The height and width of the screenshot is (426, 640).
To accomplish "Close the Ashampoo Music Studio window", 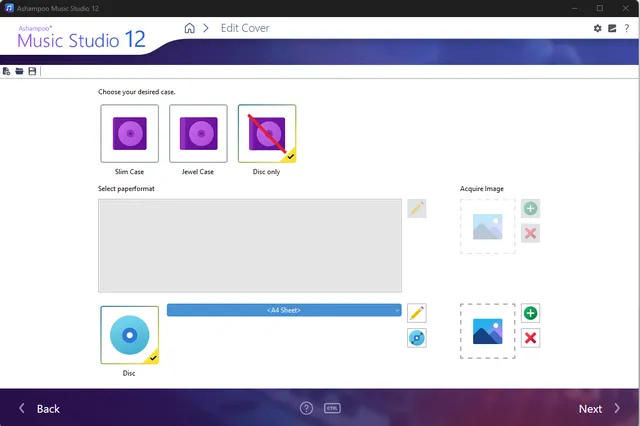I will (x=625, y=8).
